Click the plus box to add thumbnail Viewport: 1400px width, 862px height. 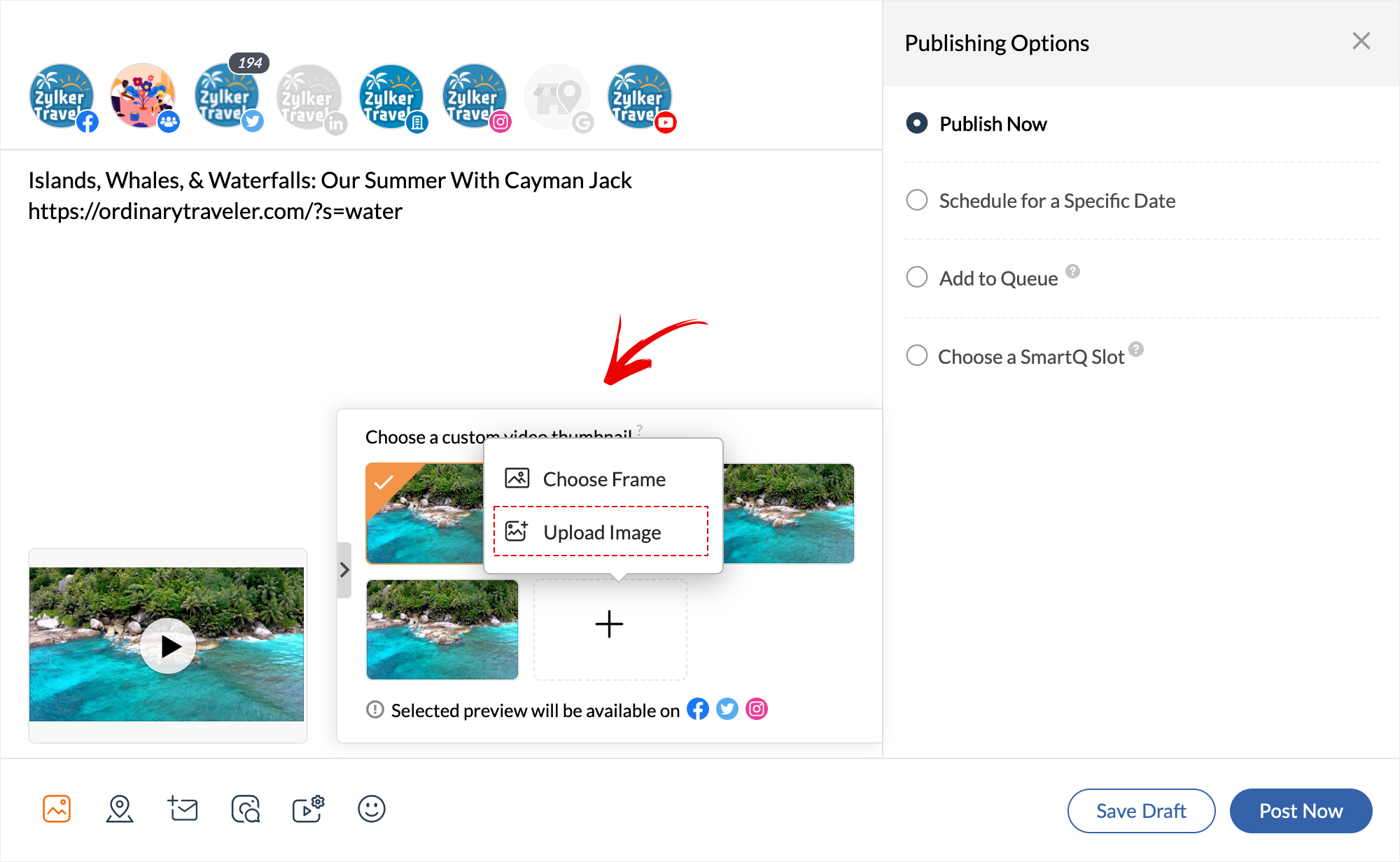pyautogui.click(x=610, y=625)
